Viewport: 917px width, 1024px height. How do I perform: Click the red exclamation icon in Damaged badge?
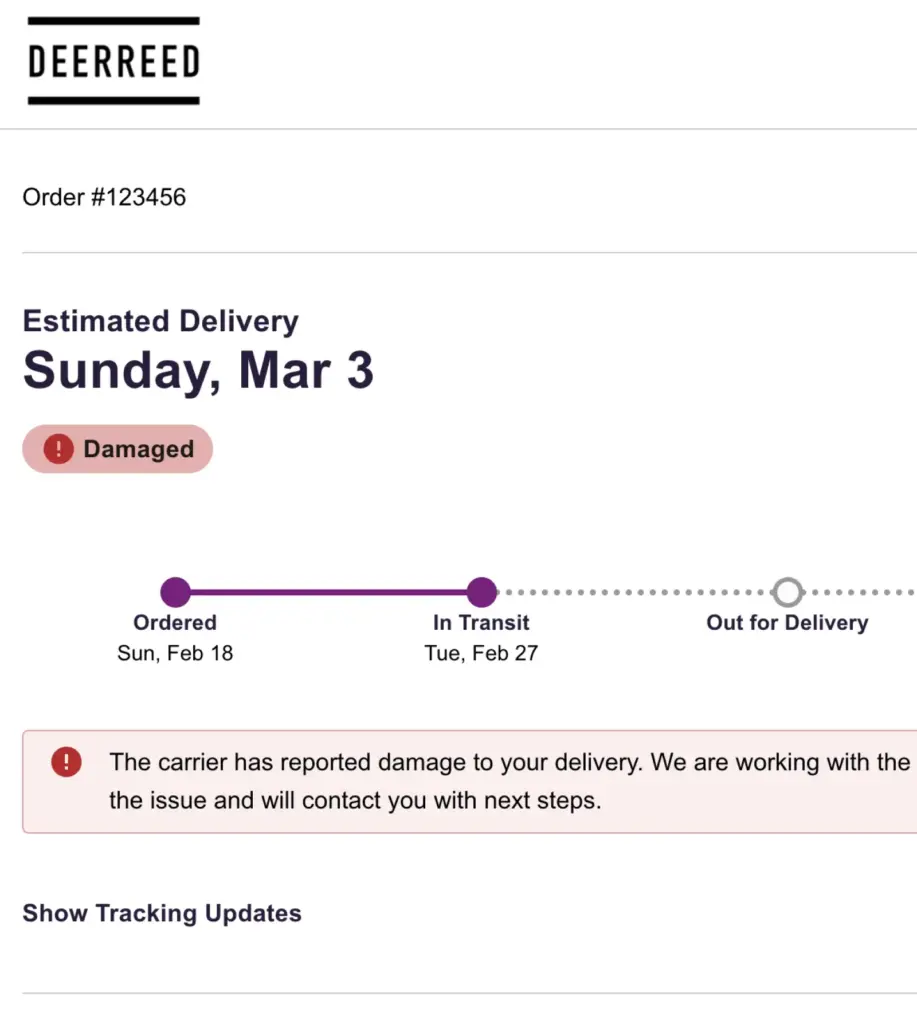click(x=58, y=449)
